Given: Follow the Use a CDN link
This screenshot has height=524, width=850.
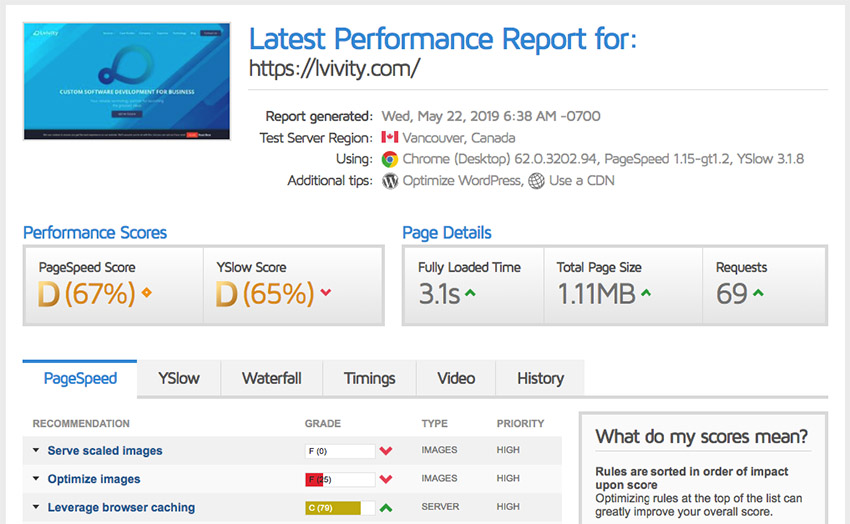Looking at the screenshot, I should pyautogui.click(x=581, y=181).
